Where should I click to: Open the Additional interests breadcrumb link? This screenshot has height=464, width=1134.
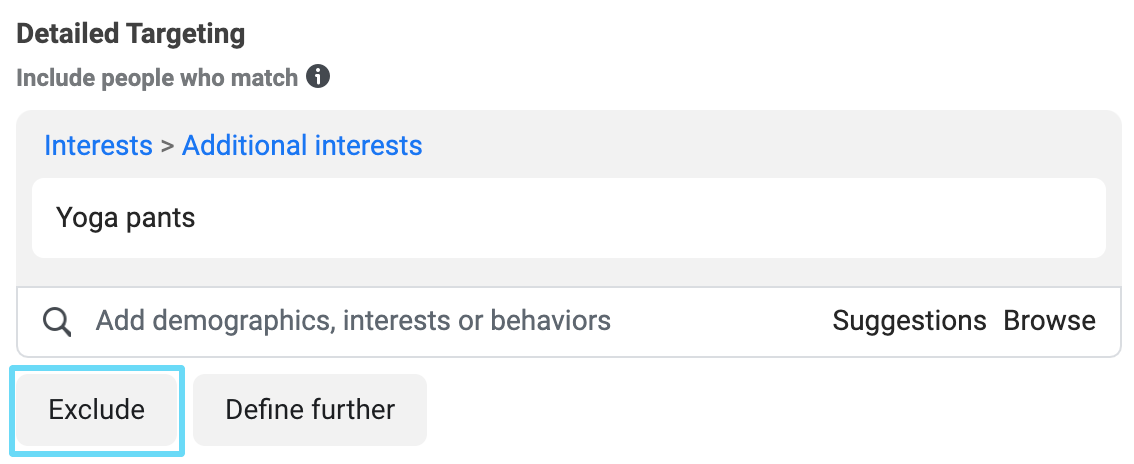(302, 145)
